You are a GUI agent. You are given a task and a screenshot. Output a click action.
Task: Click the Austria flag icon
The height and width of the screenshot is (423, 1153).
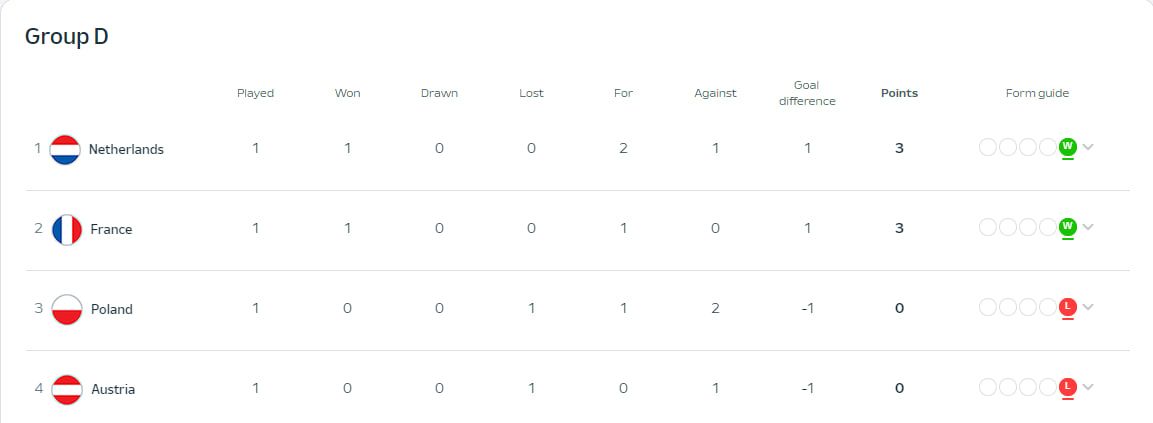coord(67,389)
